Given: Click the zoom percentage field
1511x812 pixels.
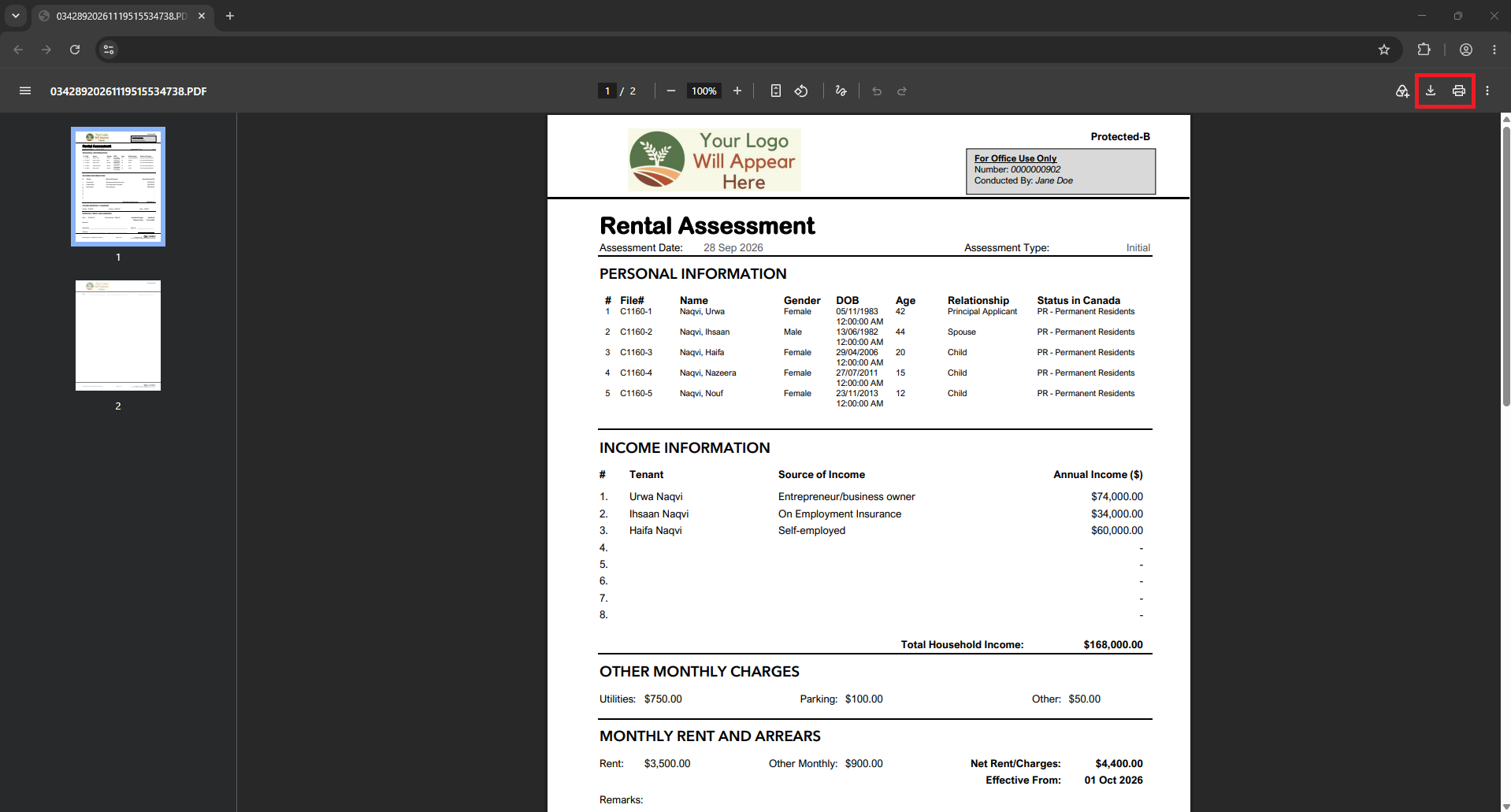Looking at the screenshot, I should coord(704,91).
